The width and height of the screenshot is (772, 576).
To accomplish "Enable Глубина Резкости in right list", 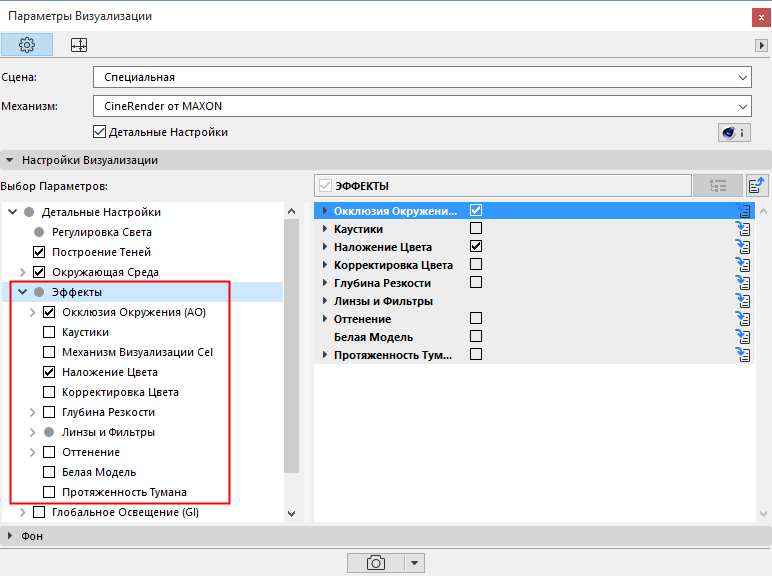I will coord(476,282).
